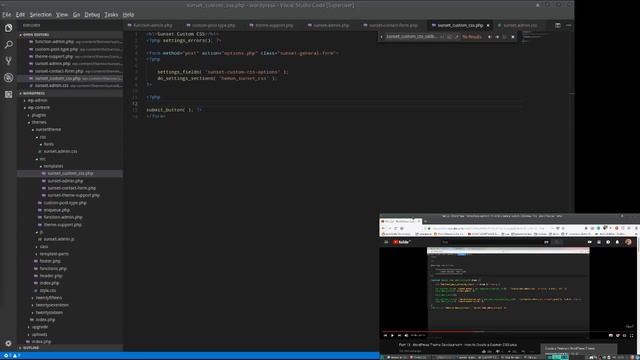Open enqueue.php in the explorer tree
The width and height of the screenshot is (640, 360).
(56, 210)
